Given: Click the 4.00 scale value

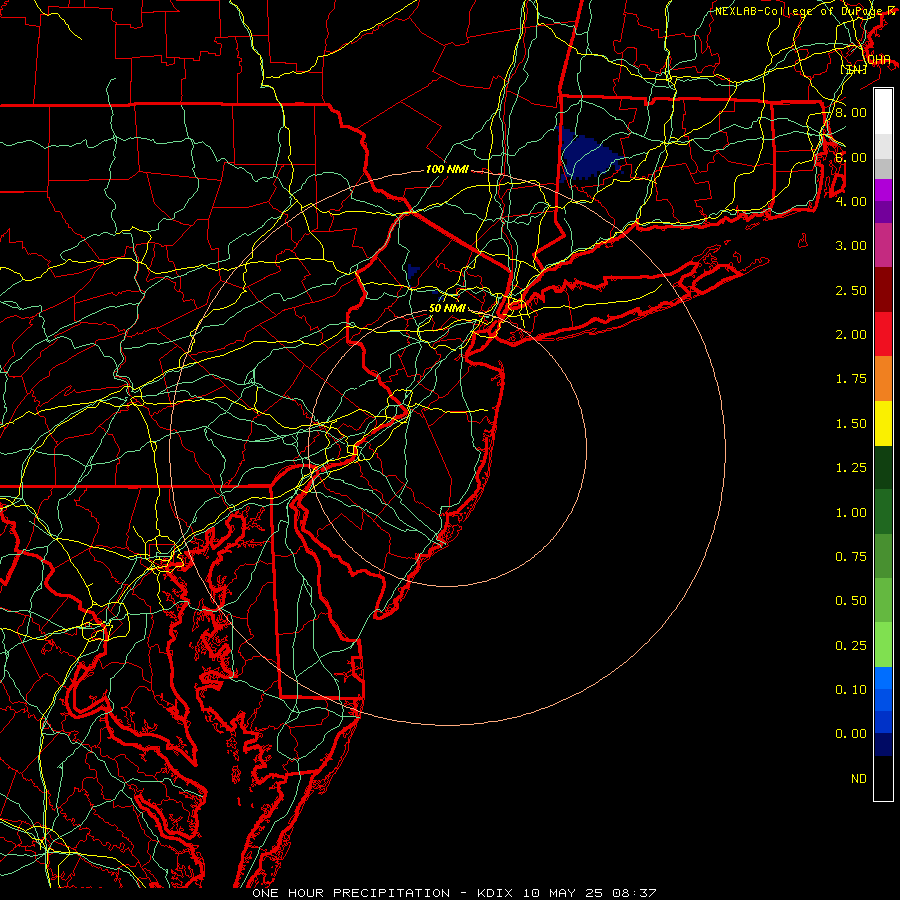Looking at the screenshot, I should tap(851, 201).
